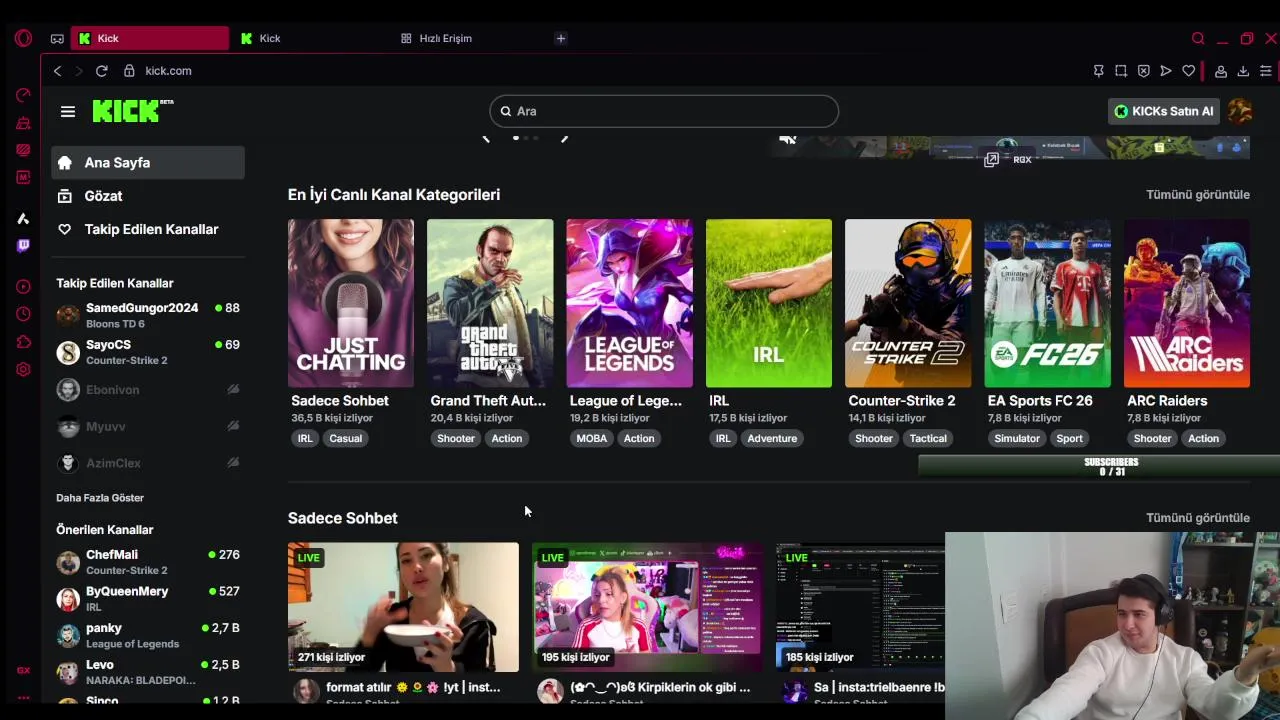Switch to the second Kick tab
Screen dimensions: 1280x720
tap(310, 38)
